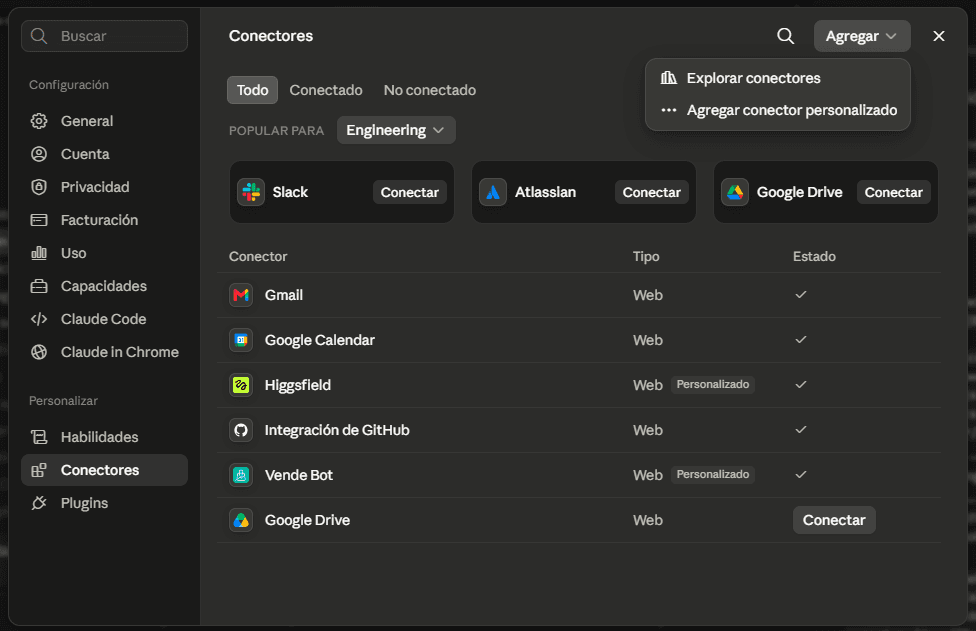The image size is (976, 631).
Task: Switch to the No conectado tab
Action: (429, 90)
